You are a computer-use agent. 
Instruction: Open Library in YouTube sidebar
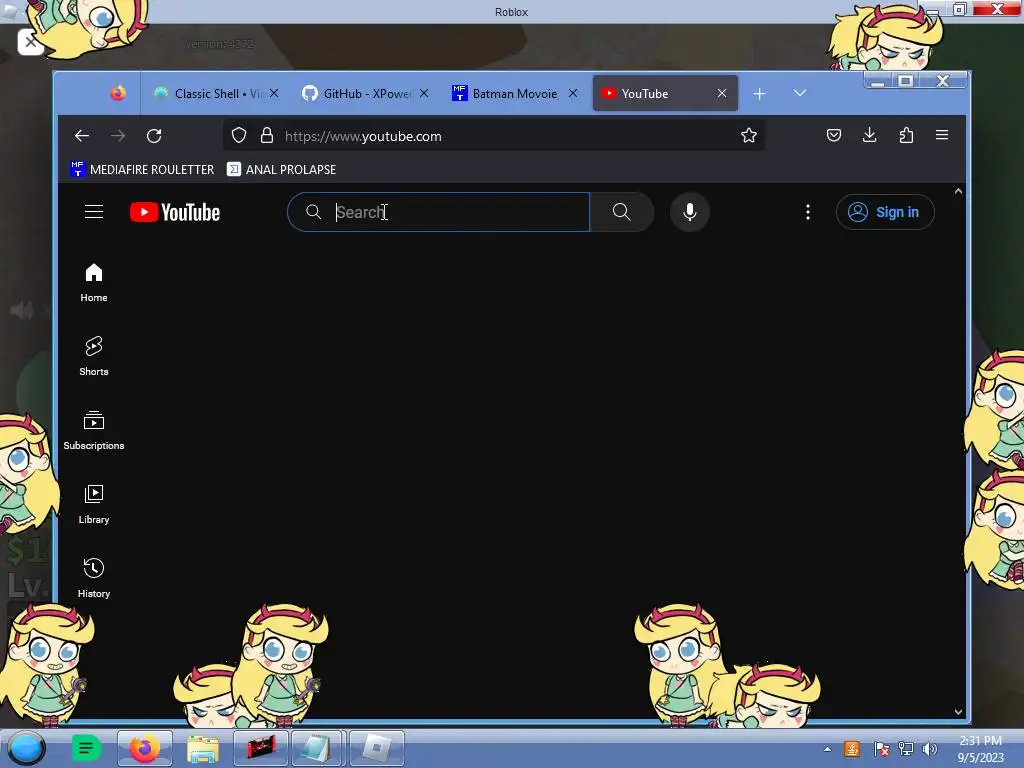94,504
